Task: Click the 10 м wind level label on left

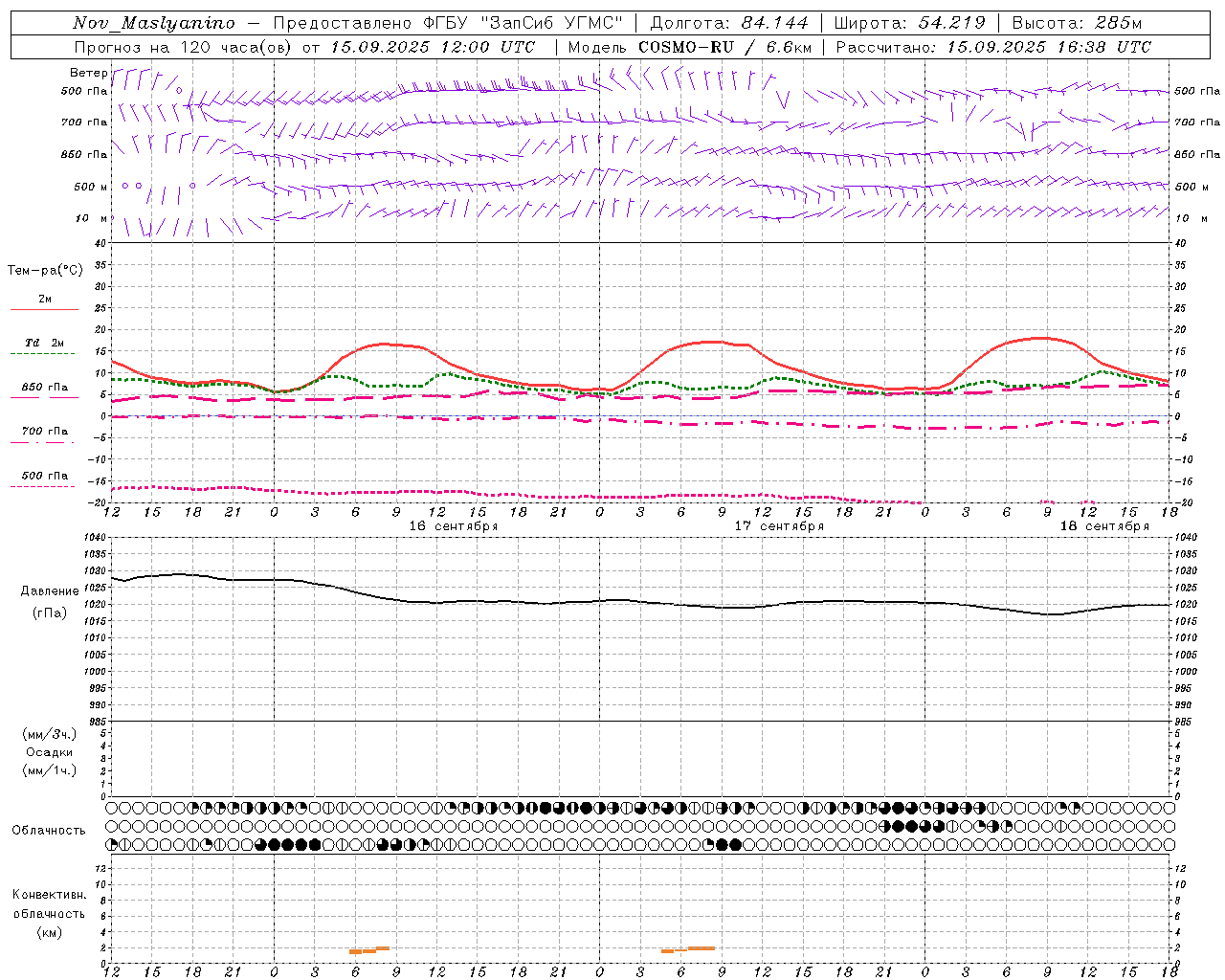Action: [92, 219]
